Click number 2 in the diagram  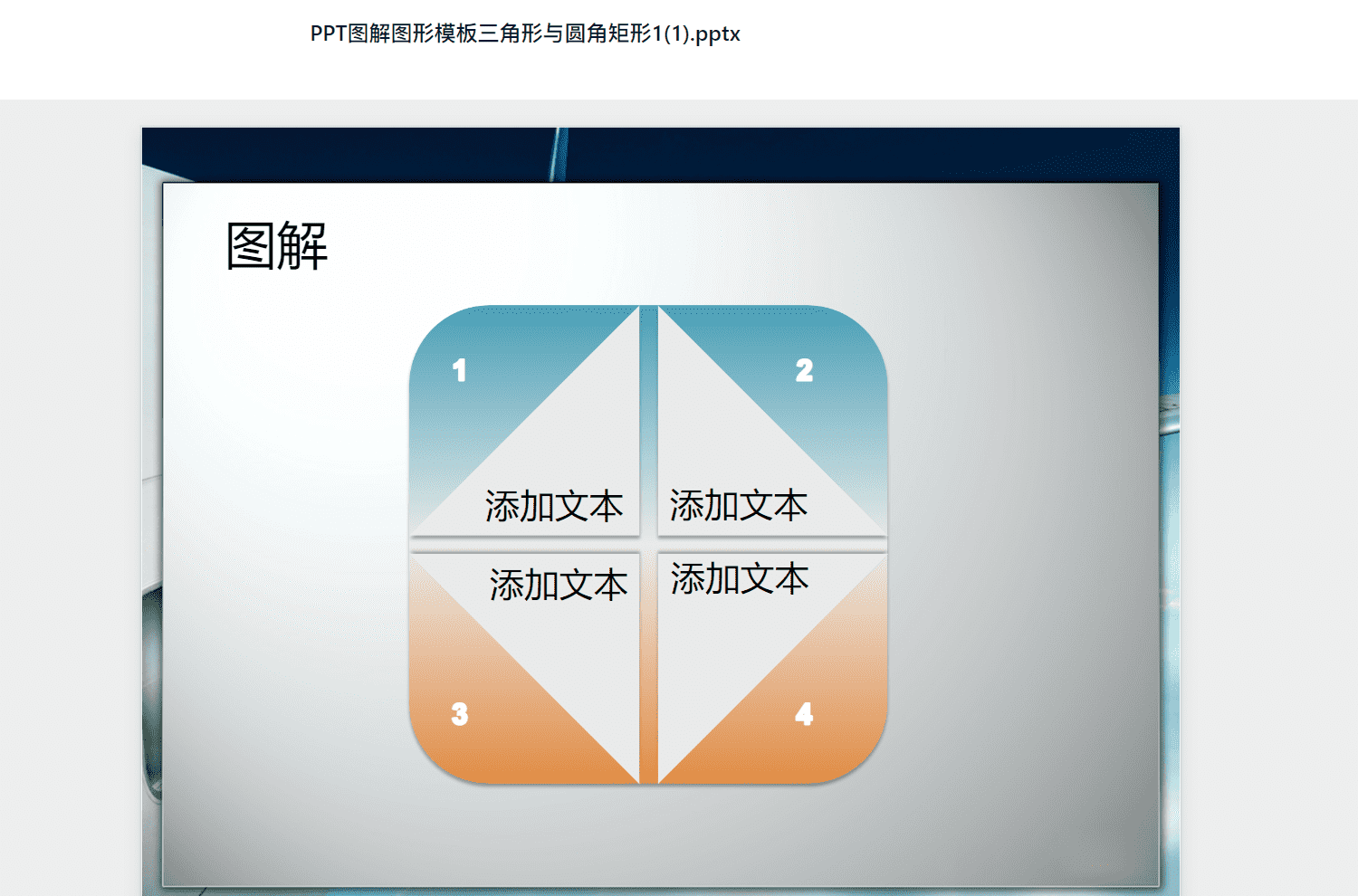[804, 370]
